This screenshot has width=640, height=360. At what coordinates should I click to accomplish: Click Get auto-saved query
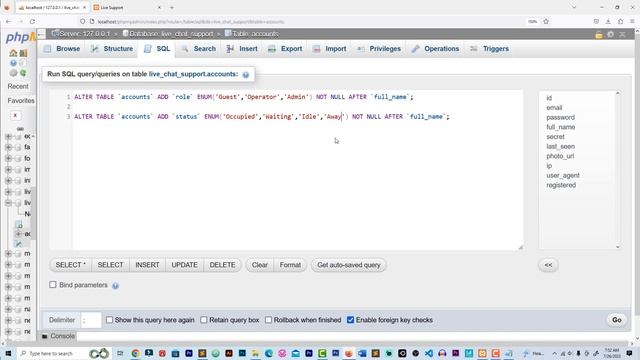point(349,265)
